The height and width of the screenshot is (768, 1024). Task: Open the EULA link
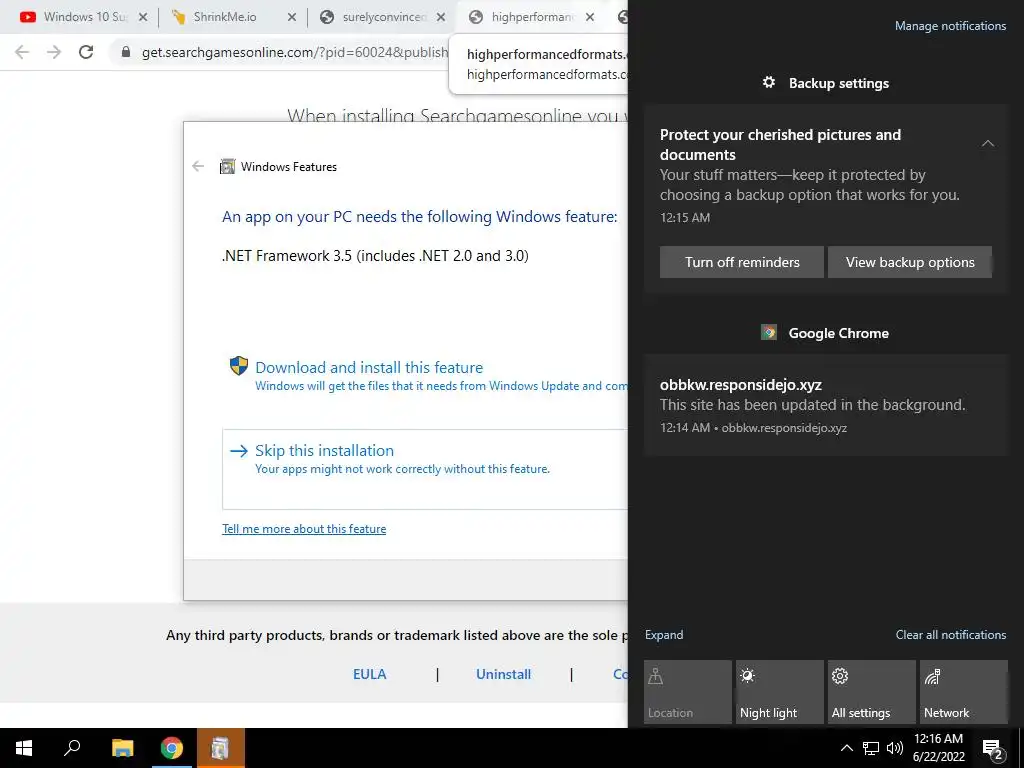point(370,674)
